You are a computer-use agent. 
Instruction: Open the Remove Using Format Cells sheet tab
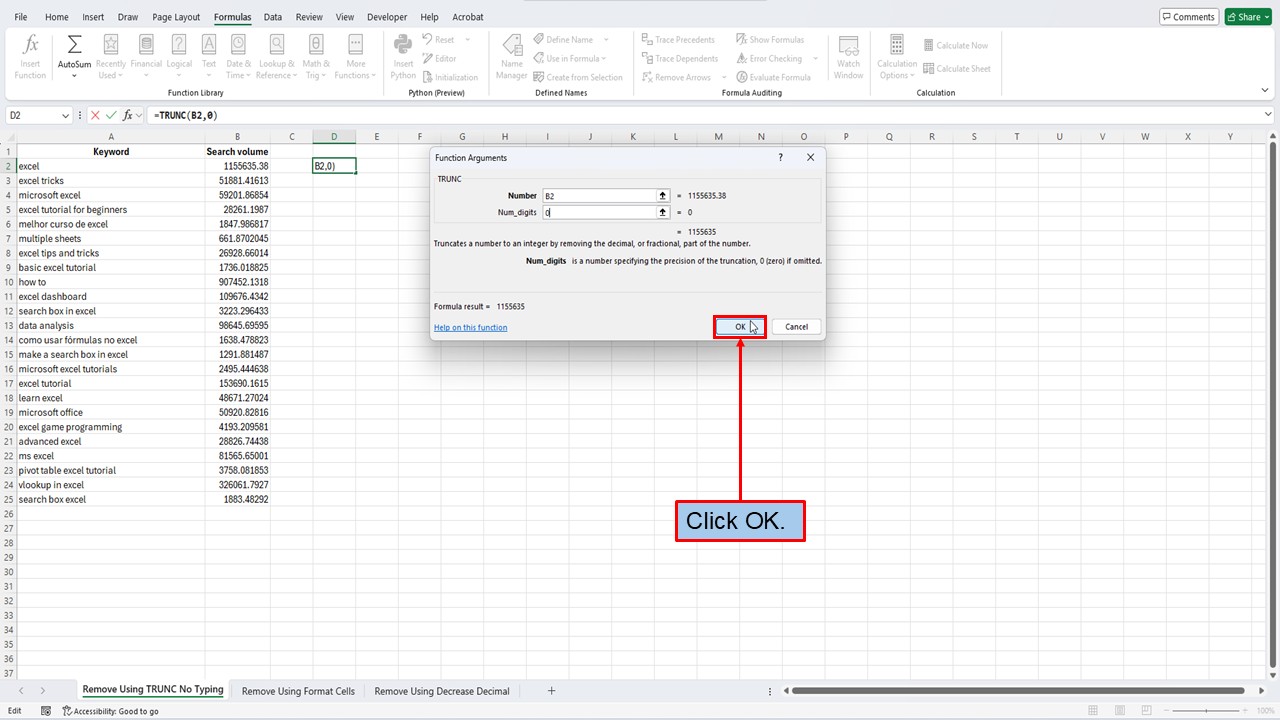point(297,690)
